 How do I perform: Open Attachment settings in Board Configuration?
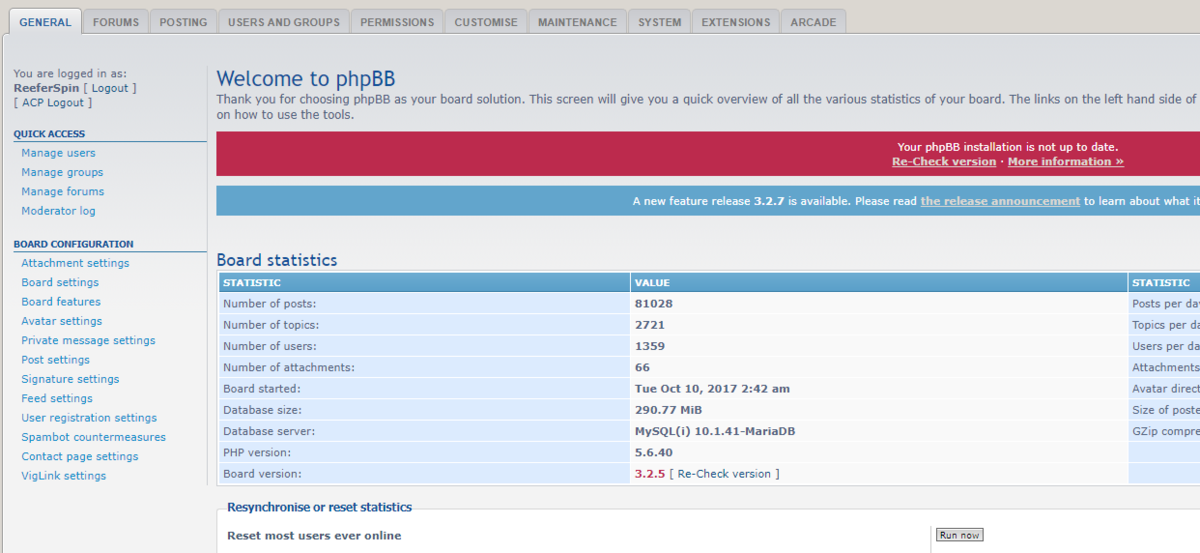[x=75, y=263]
